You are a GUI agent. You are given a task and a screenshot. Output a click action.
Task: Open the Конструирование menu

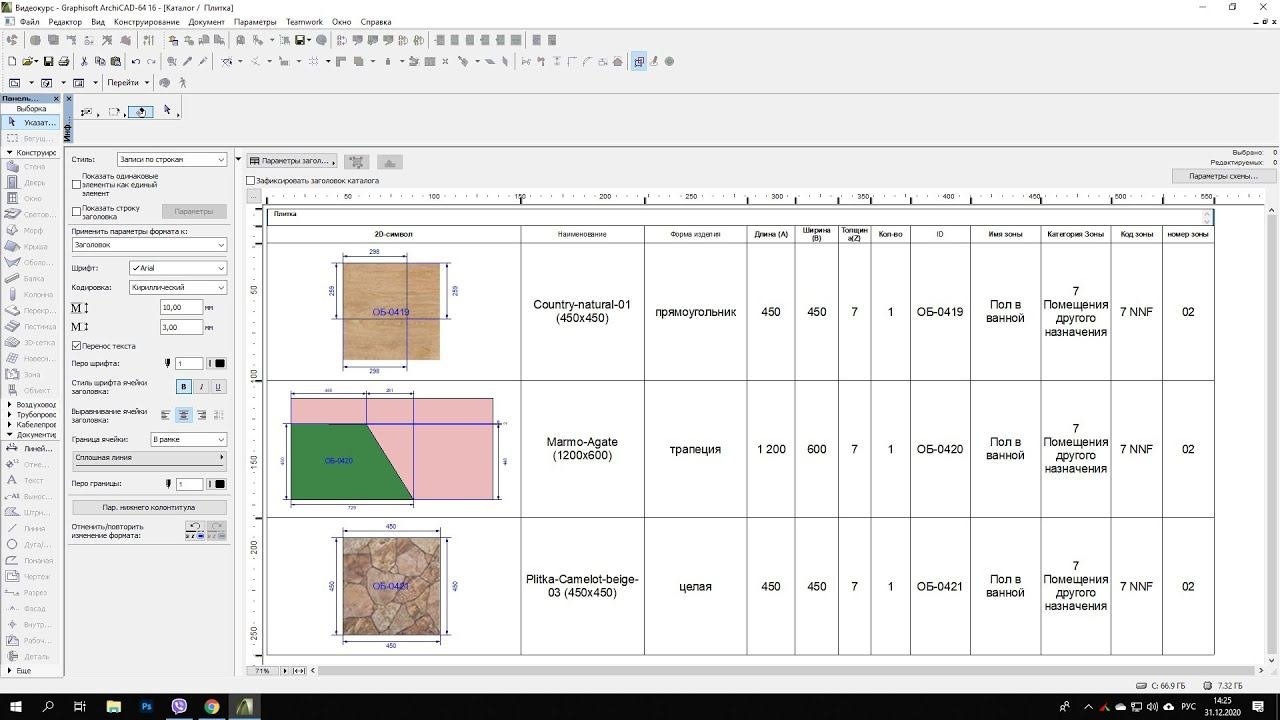pos(147,22)
